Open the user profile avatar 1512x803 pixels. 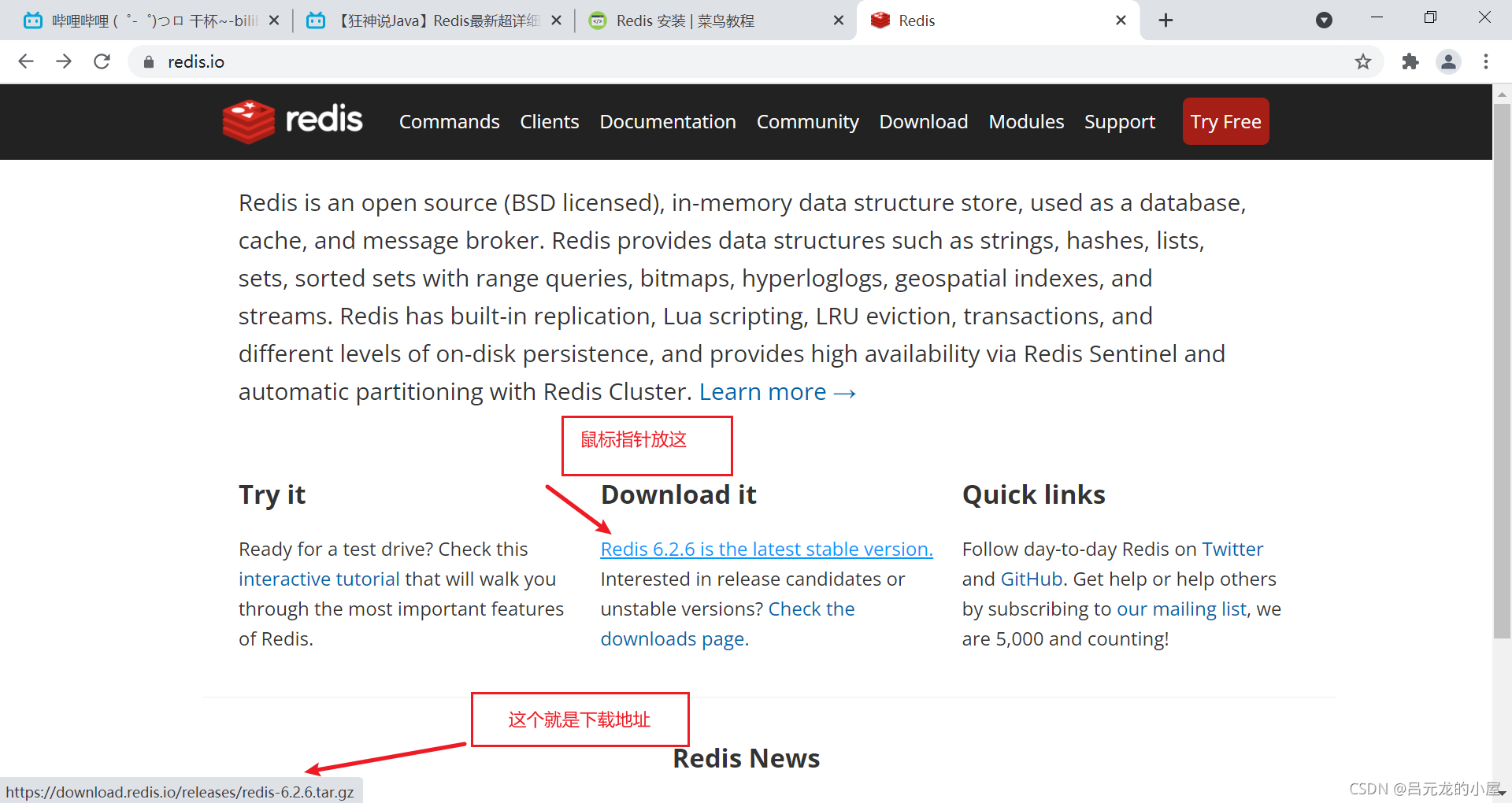point(1448,61)
